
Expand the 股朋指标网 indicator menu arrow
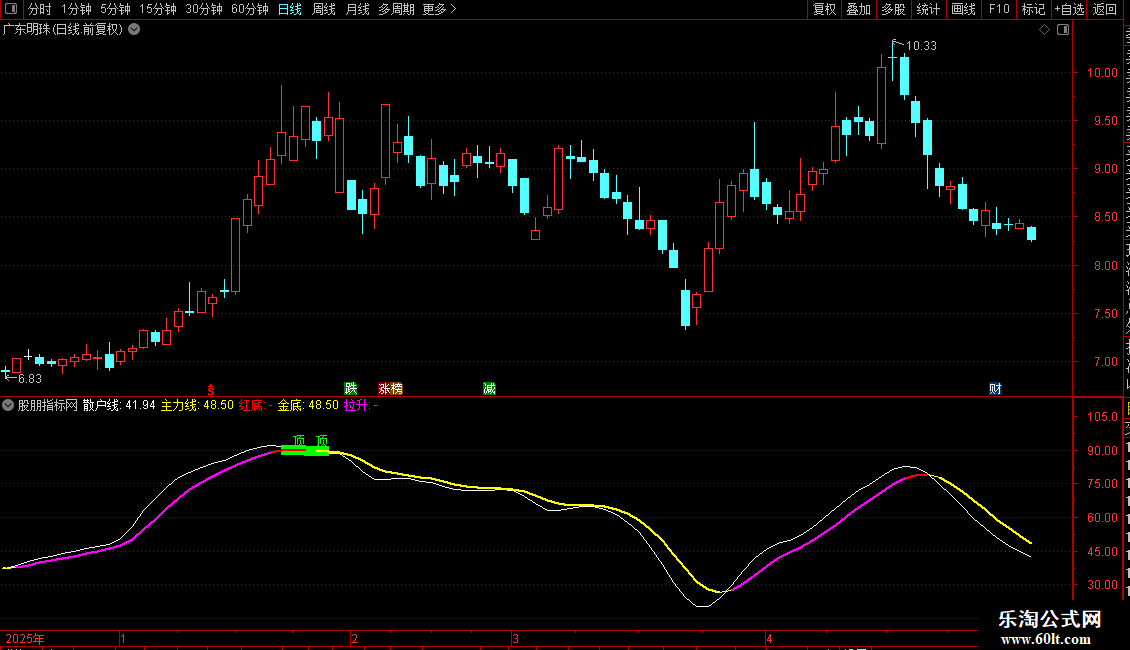point(8,405)
